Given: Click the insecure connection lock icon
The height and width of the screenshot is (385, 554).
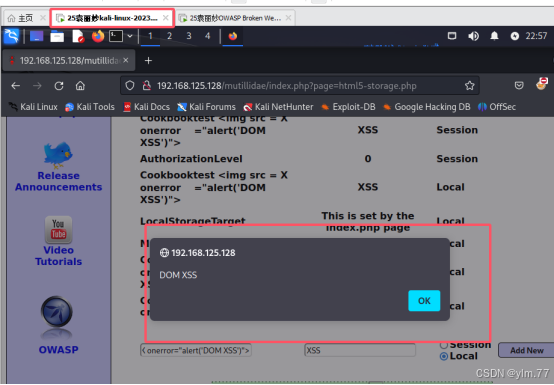Looking at the screenshot, I should coord(147,86).
